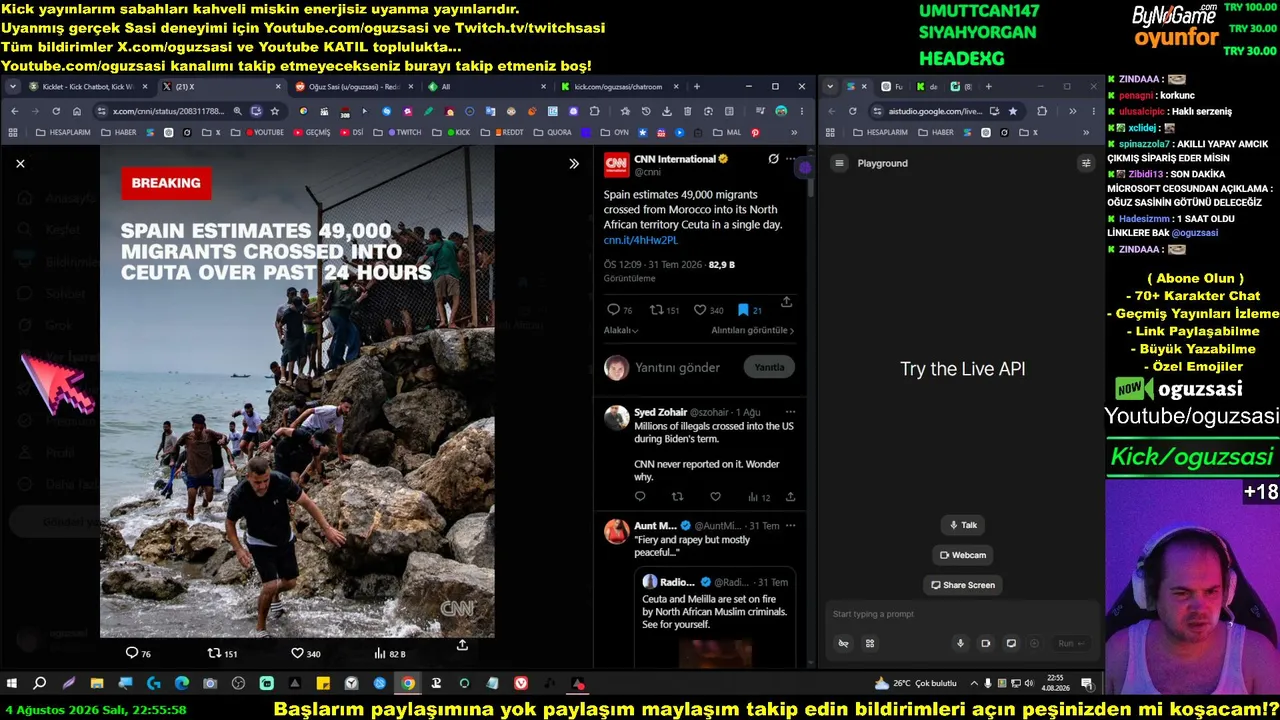The height and width of the screenshot is (720, 1280).
Task: Open the quoted Radio tweet card text
Action: (x=714, y=611)
